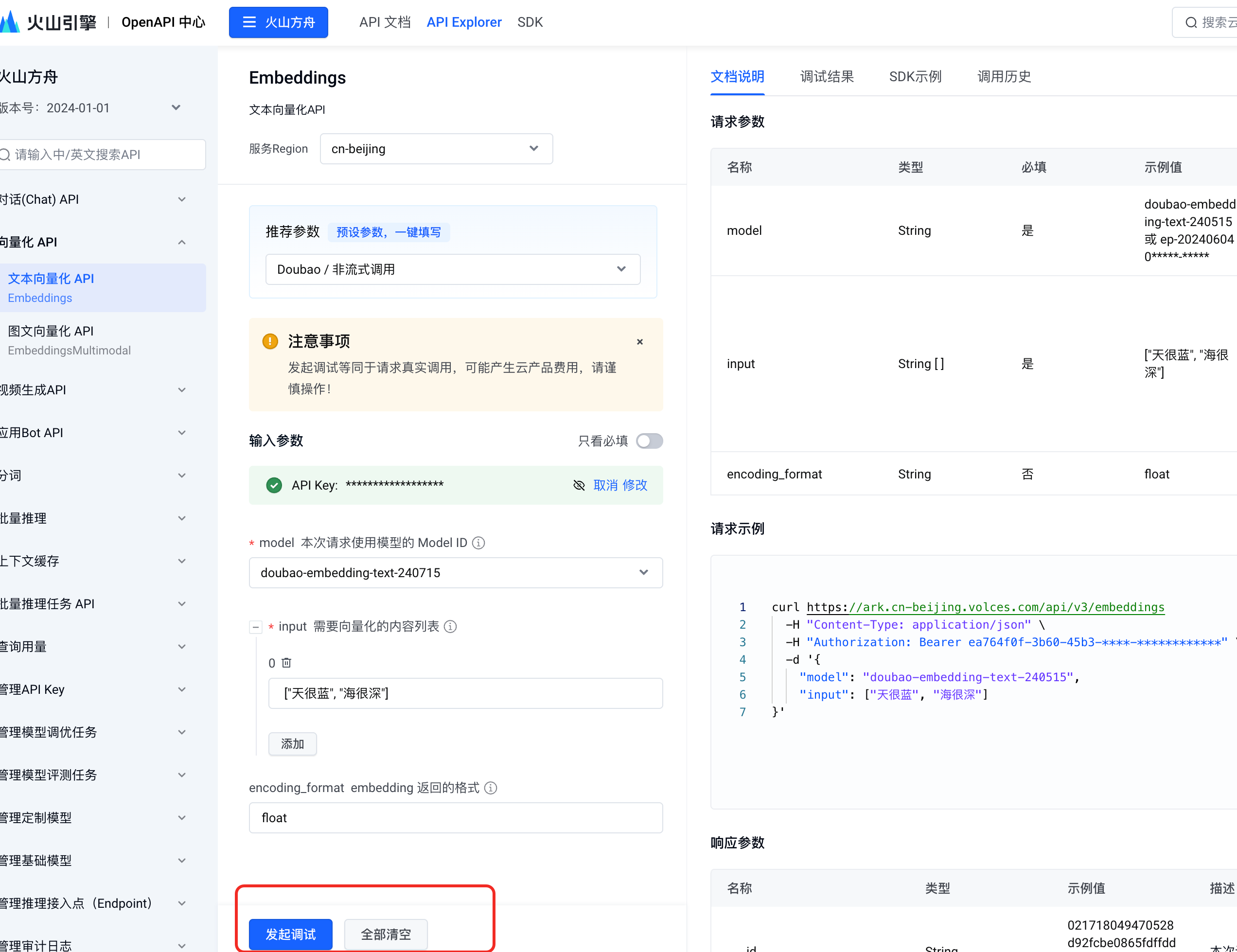Viewport: 1237px width, 952px height.
Task: Click the hamburger icon in 火山方舟 button
Action: pos(249,22)
